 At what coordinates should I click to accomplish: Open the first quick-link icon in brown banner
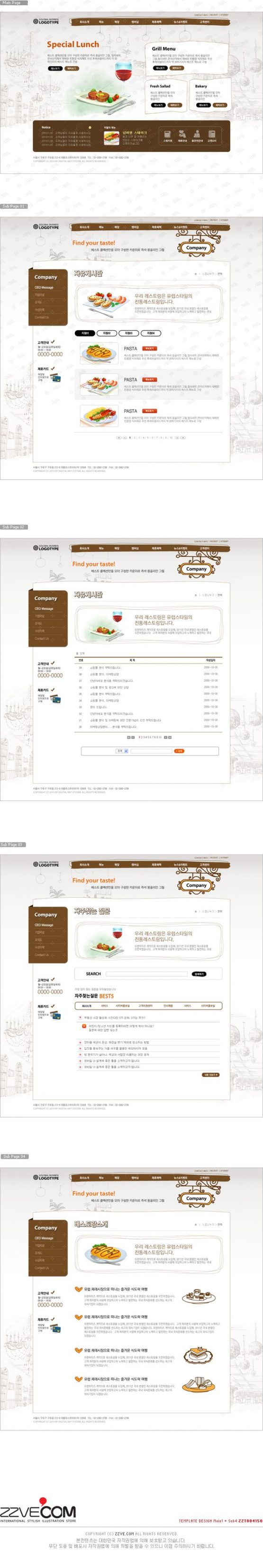click(x=167, y=134)
